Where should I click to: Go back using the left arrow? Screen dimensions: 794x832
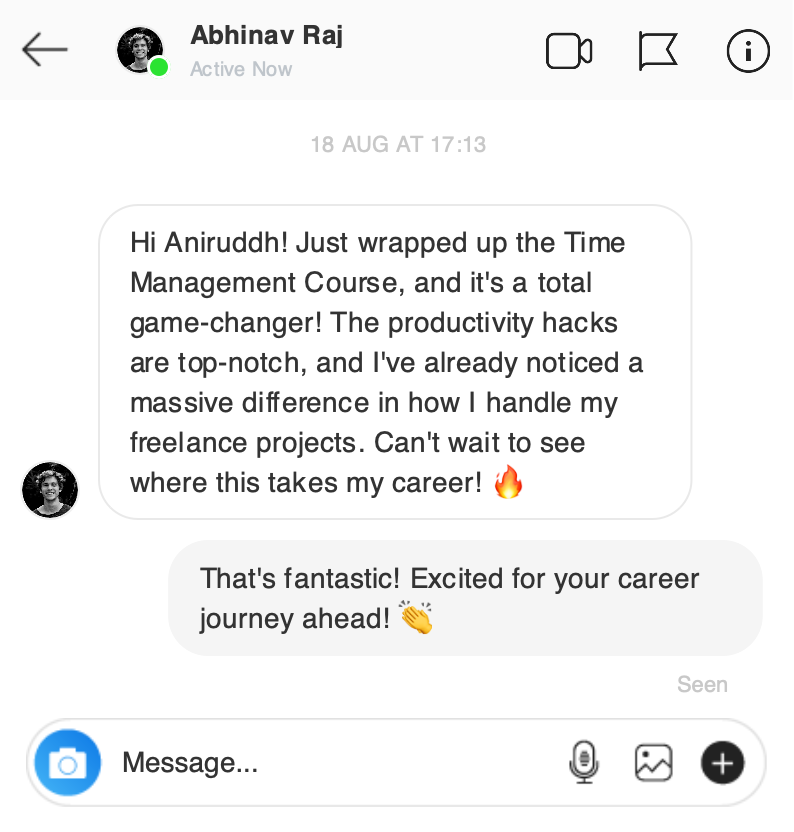pyautogui.click(x=45, y=49)
